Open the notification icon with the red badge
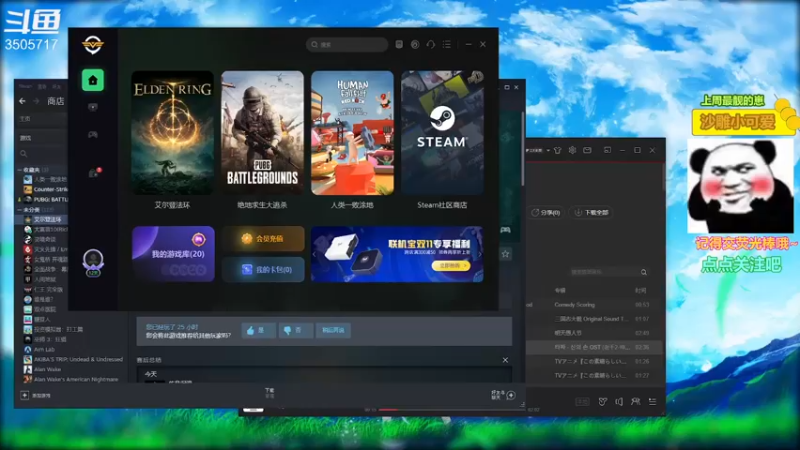 pyautogui.click(x=93, y=173)
